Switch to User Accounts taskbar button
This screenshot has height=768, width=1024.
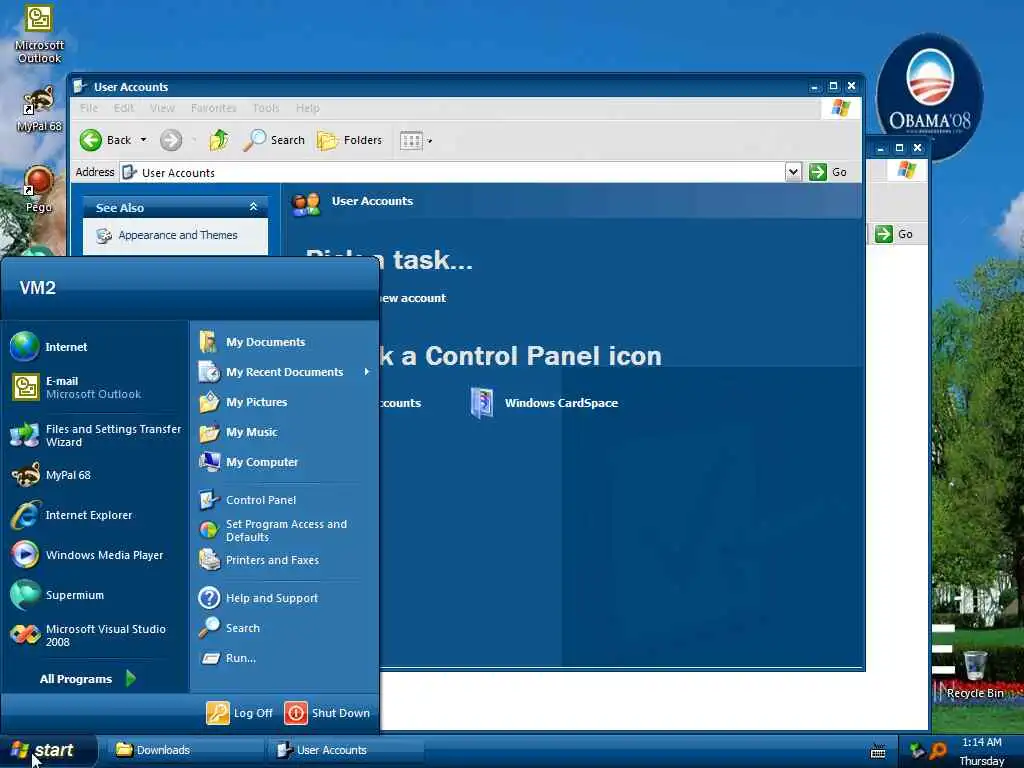click(x=345, y=750)
